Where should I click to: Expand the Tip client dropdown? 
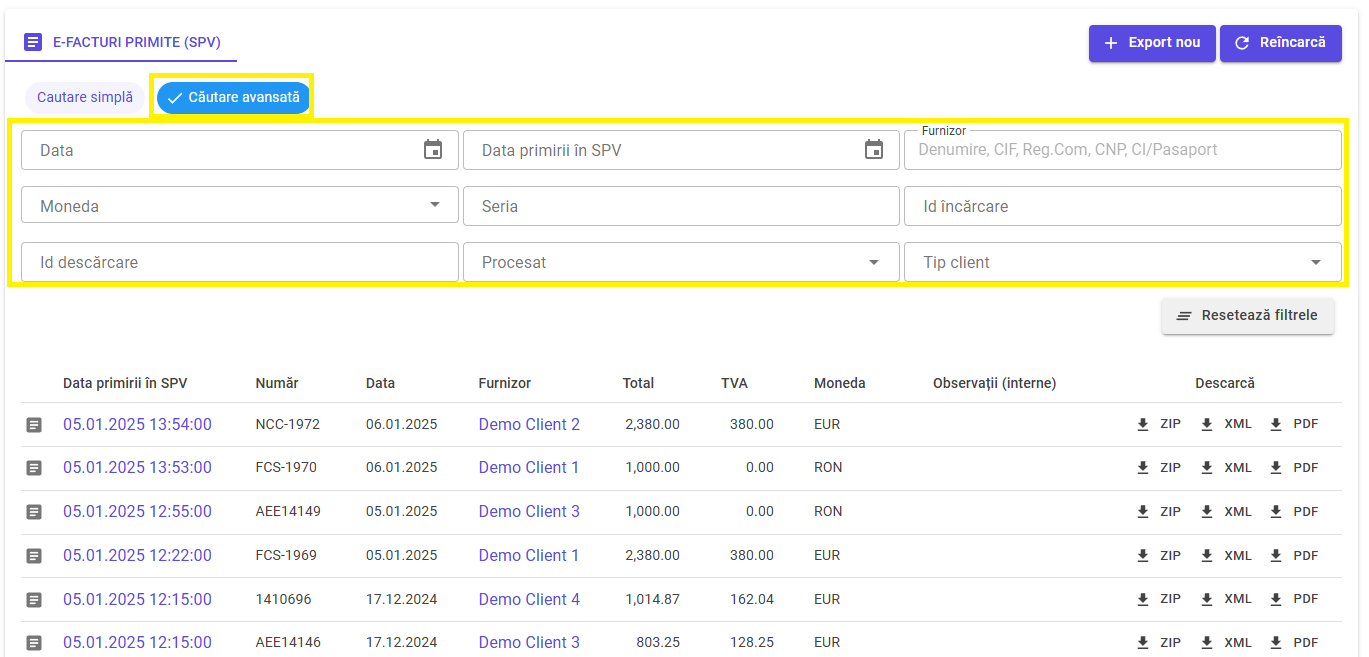click(1123, 262)
